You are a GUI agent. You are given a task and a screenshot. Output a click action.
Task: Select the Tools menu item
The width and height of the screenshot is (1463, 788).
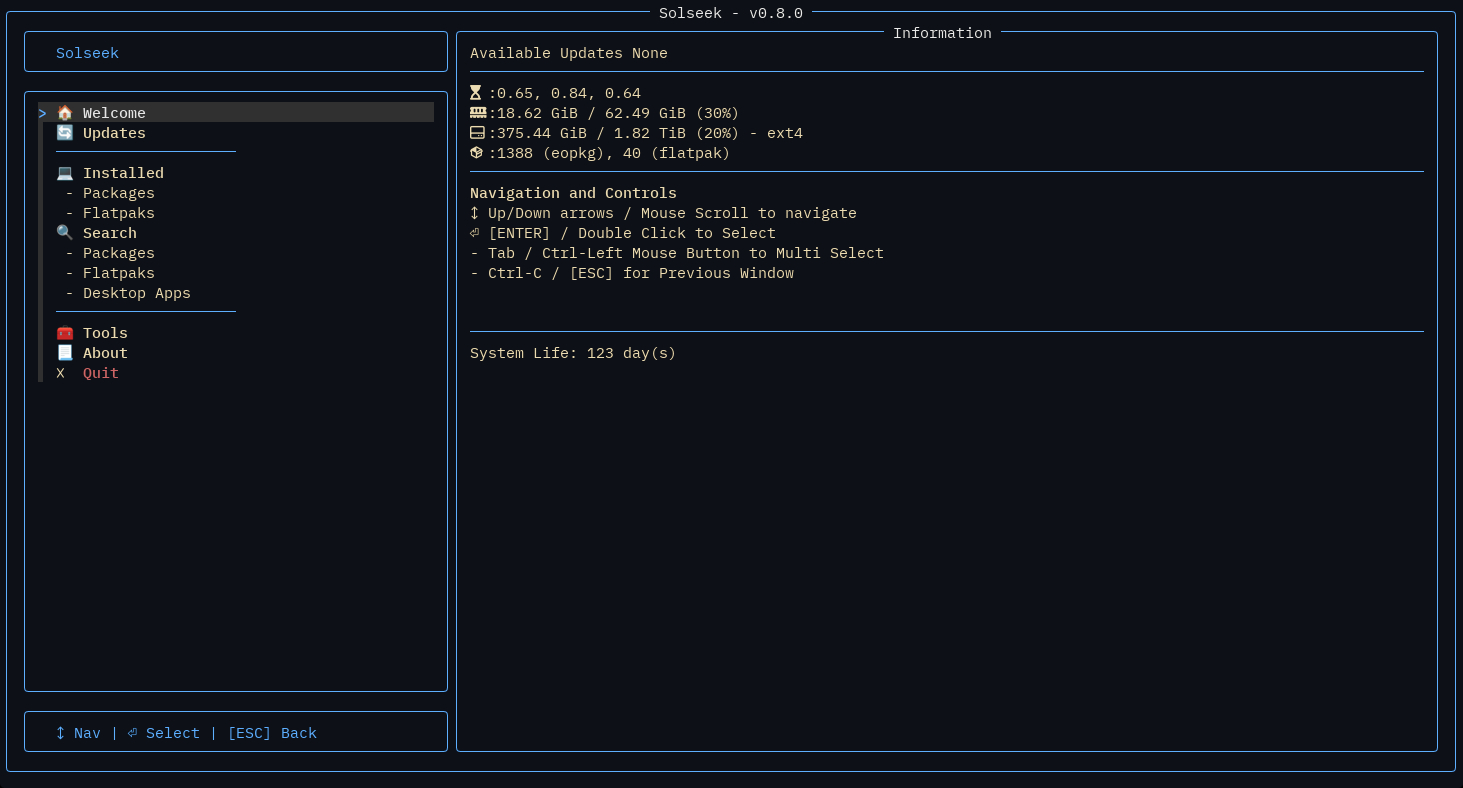point(105,333)
